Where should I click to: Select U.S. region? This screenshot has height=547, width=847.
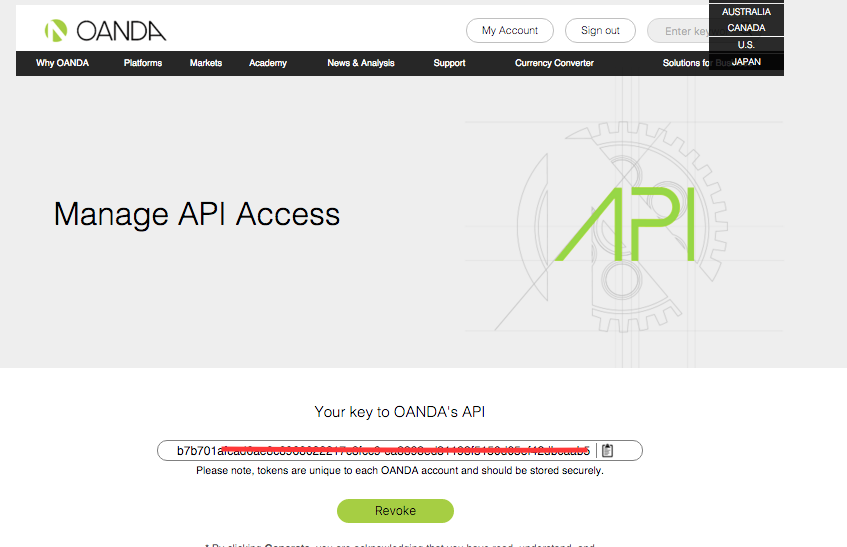pyautogui.click(x=746, y=45)
